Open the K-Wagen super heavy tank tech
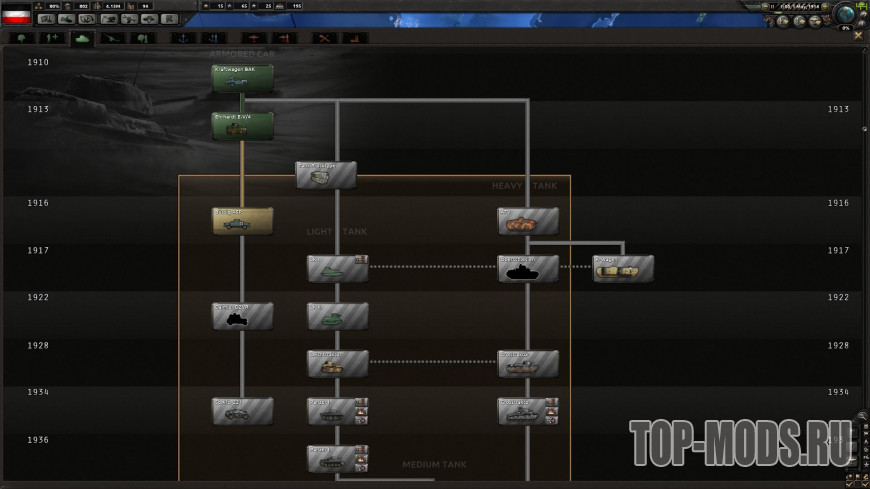 pos(623,269)
